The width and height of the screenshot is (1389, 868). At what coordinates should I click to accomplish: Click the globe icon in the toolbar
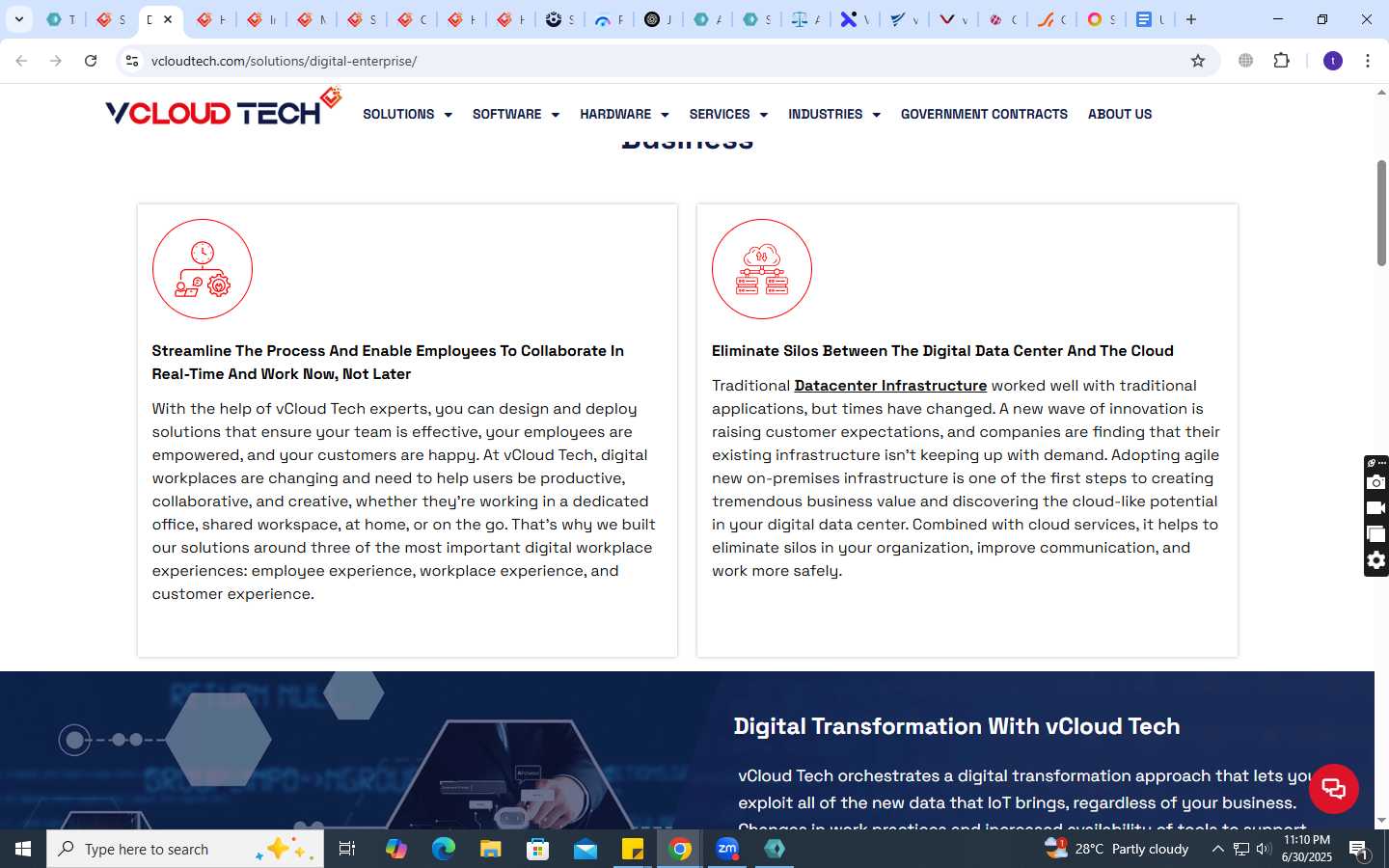1246,61
